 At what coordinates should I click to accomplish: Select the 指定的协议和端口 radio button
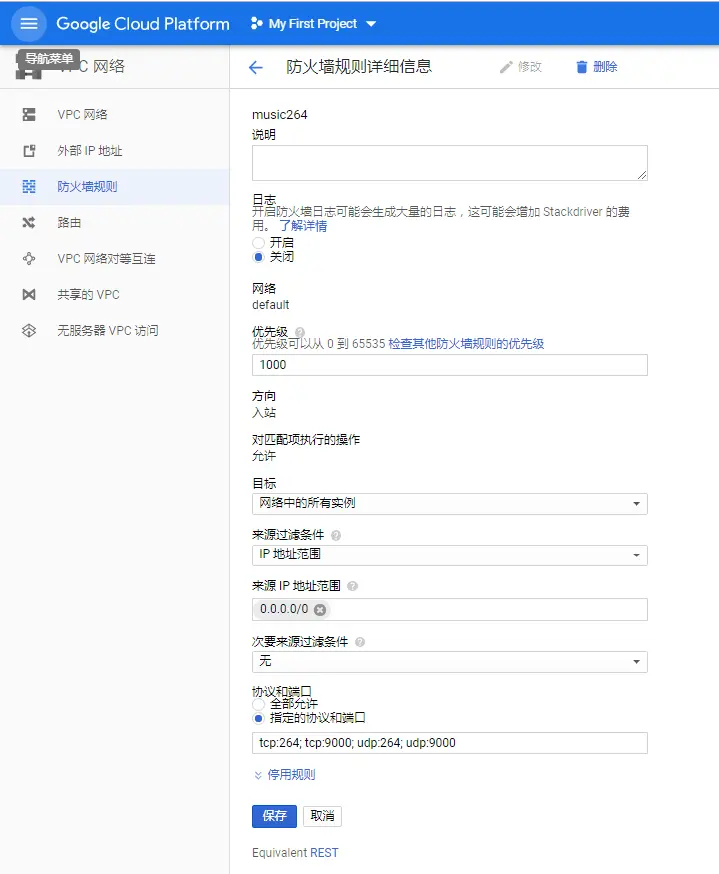258,718
